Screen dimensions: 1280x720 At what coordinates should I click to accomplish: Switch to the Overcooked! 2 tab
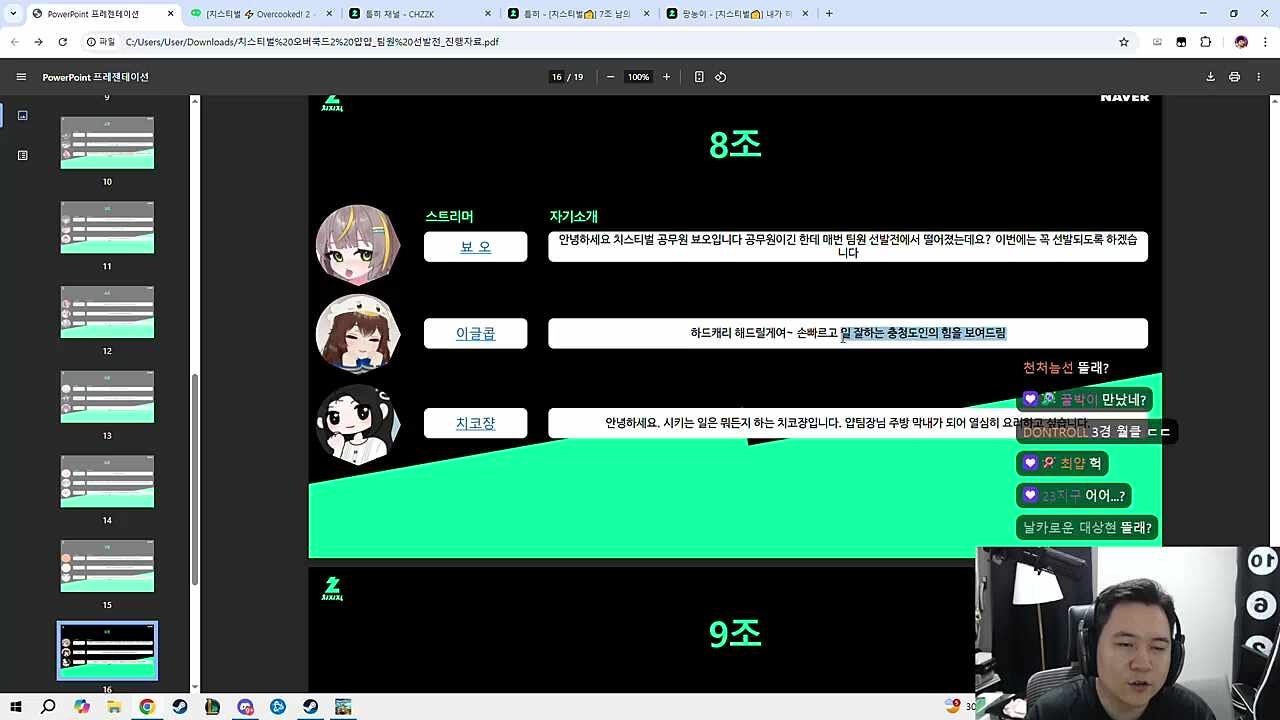(x=260, y=14)
